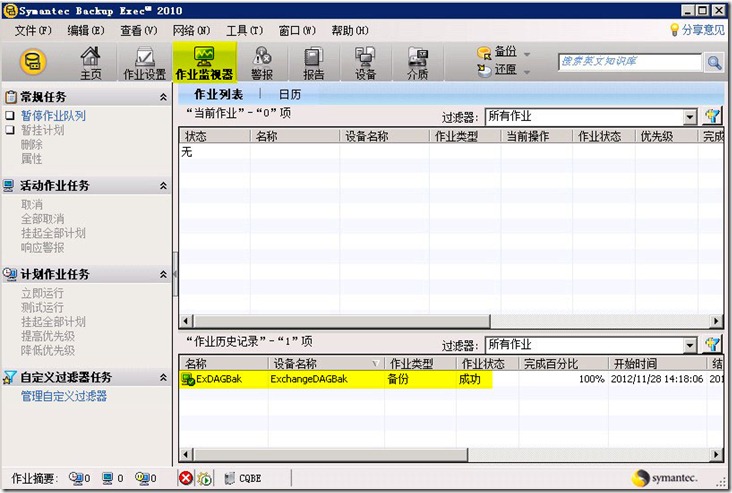Select the 作业监视器 job monitor icon
The image size is (732, 493).
click(x=204, y=63)
